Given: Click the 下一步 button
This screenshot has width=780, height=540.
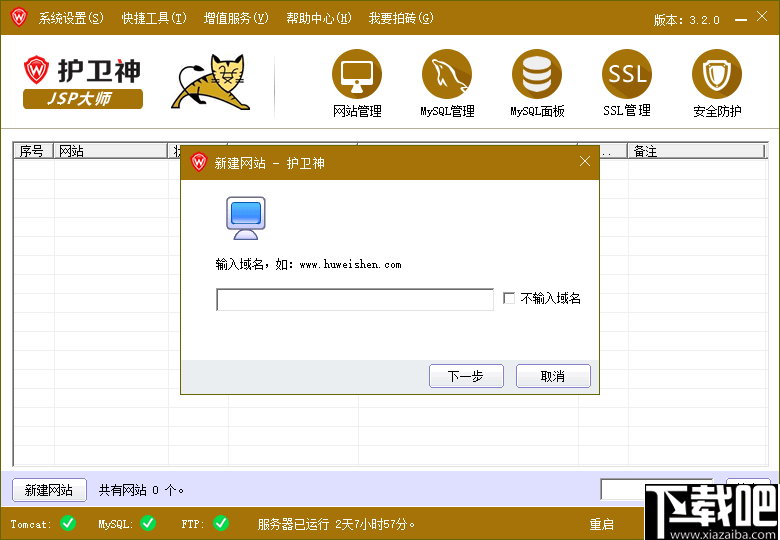Looking at the screenshot, I should tap(466, 376).
